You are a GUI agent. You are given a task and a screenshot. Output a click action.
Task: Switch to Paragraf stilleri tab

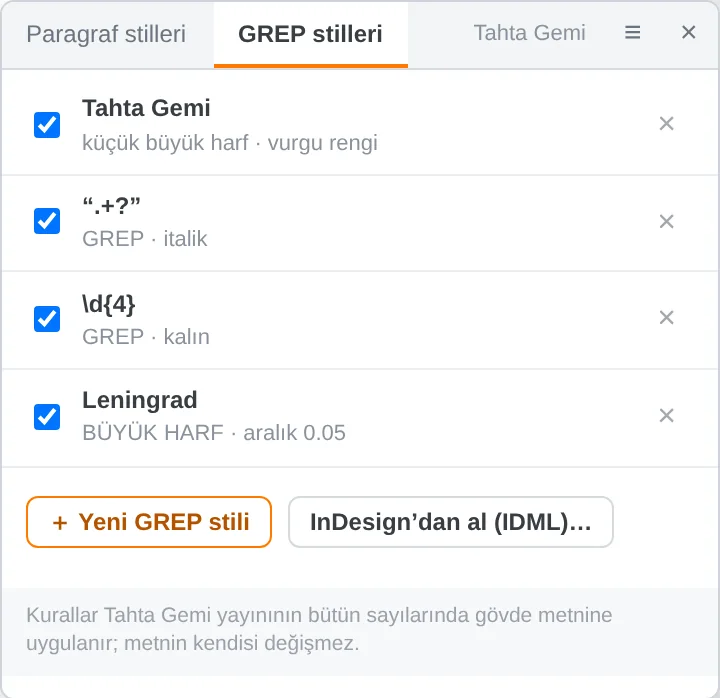pyautogui.click(x=106, y=34)
